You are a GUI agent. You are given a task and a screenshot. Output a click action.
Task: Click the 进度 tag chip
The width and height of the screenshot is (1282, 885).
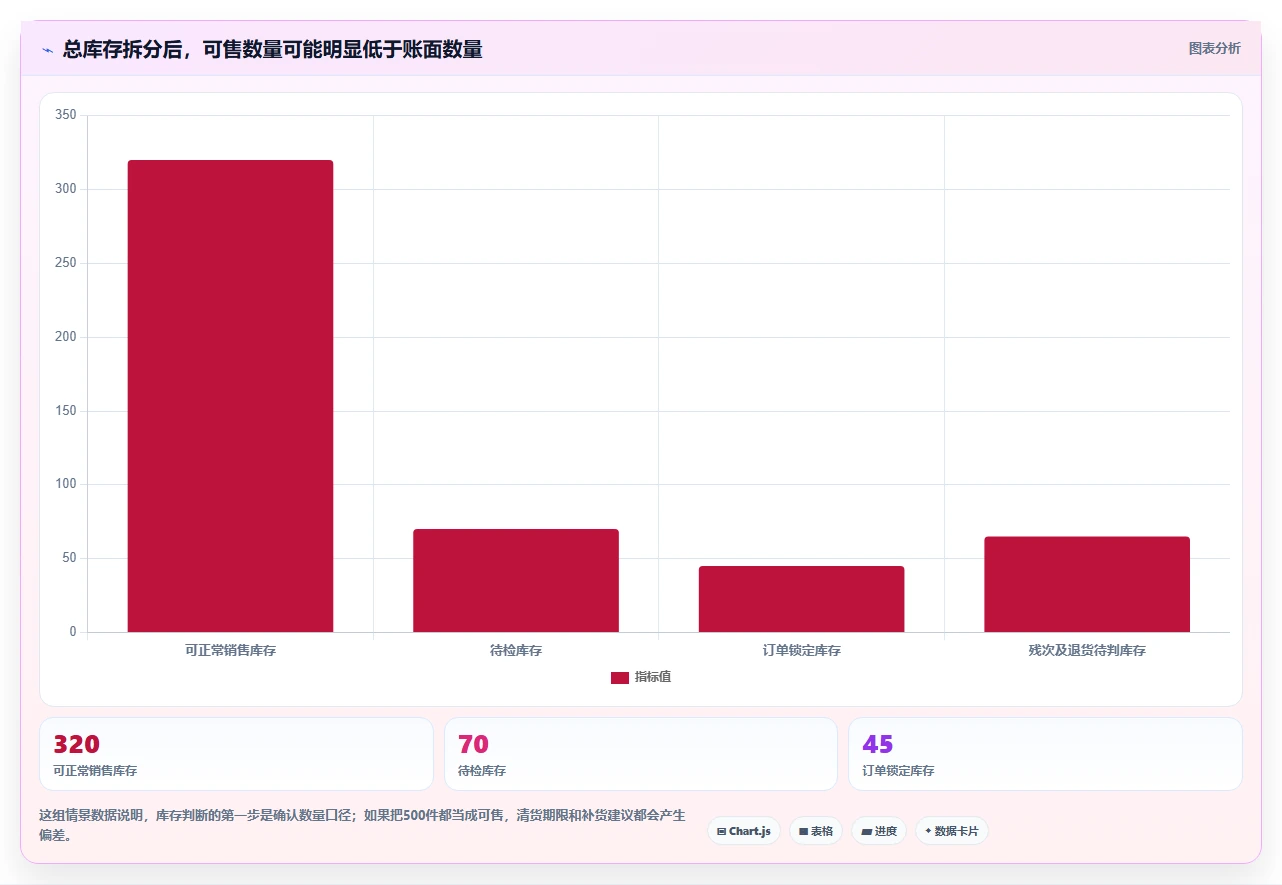coord(879,831)
